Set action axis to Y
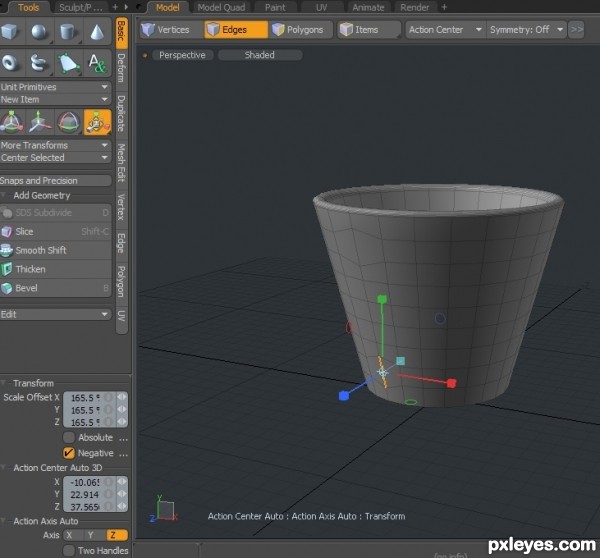The width and height of the screenshot is (600, 558). 95,535
